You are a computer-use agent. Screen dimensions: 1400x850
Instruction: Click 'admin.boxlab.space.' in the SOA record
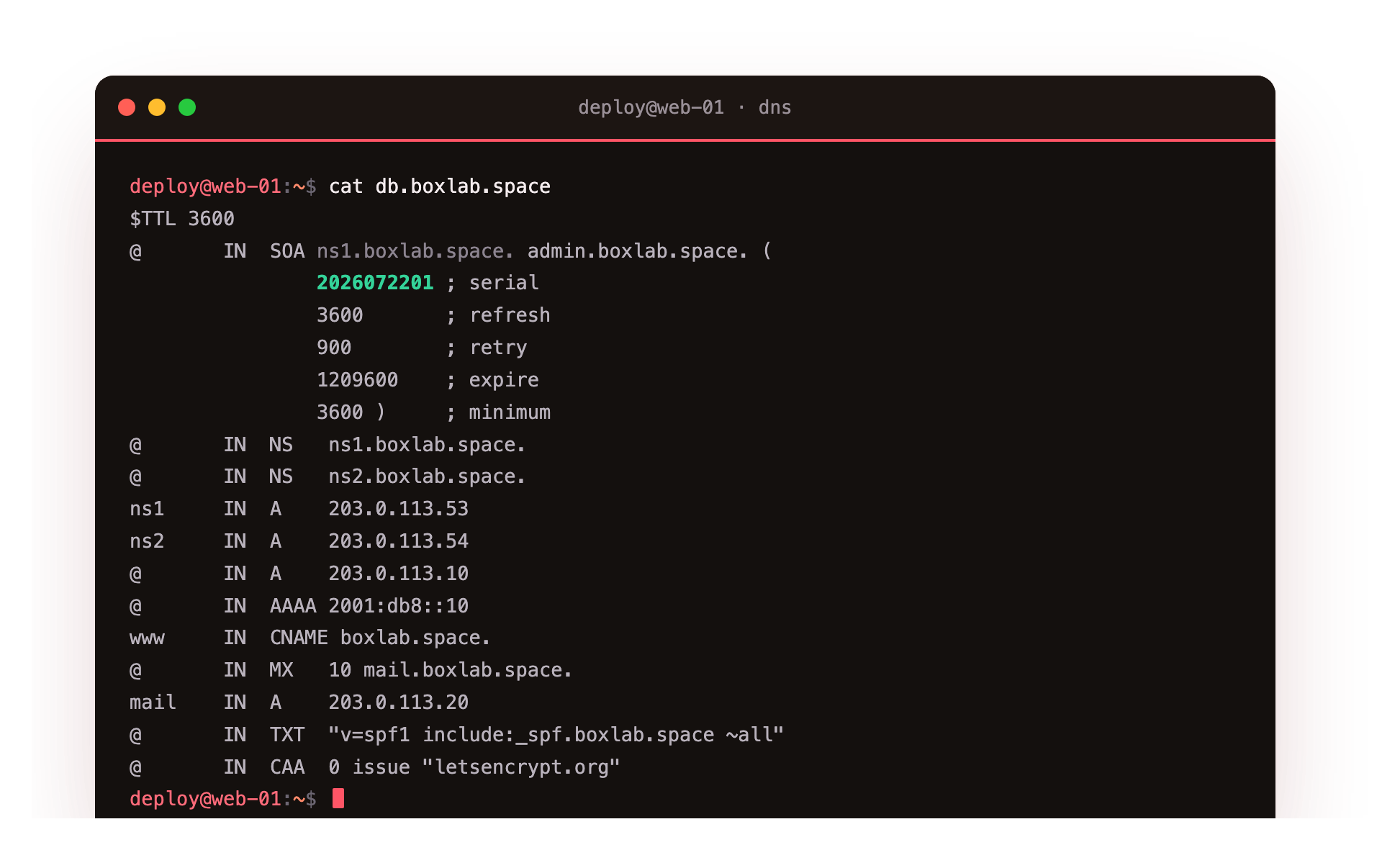pyautogui.click(x=638, y=251)
